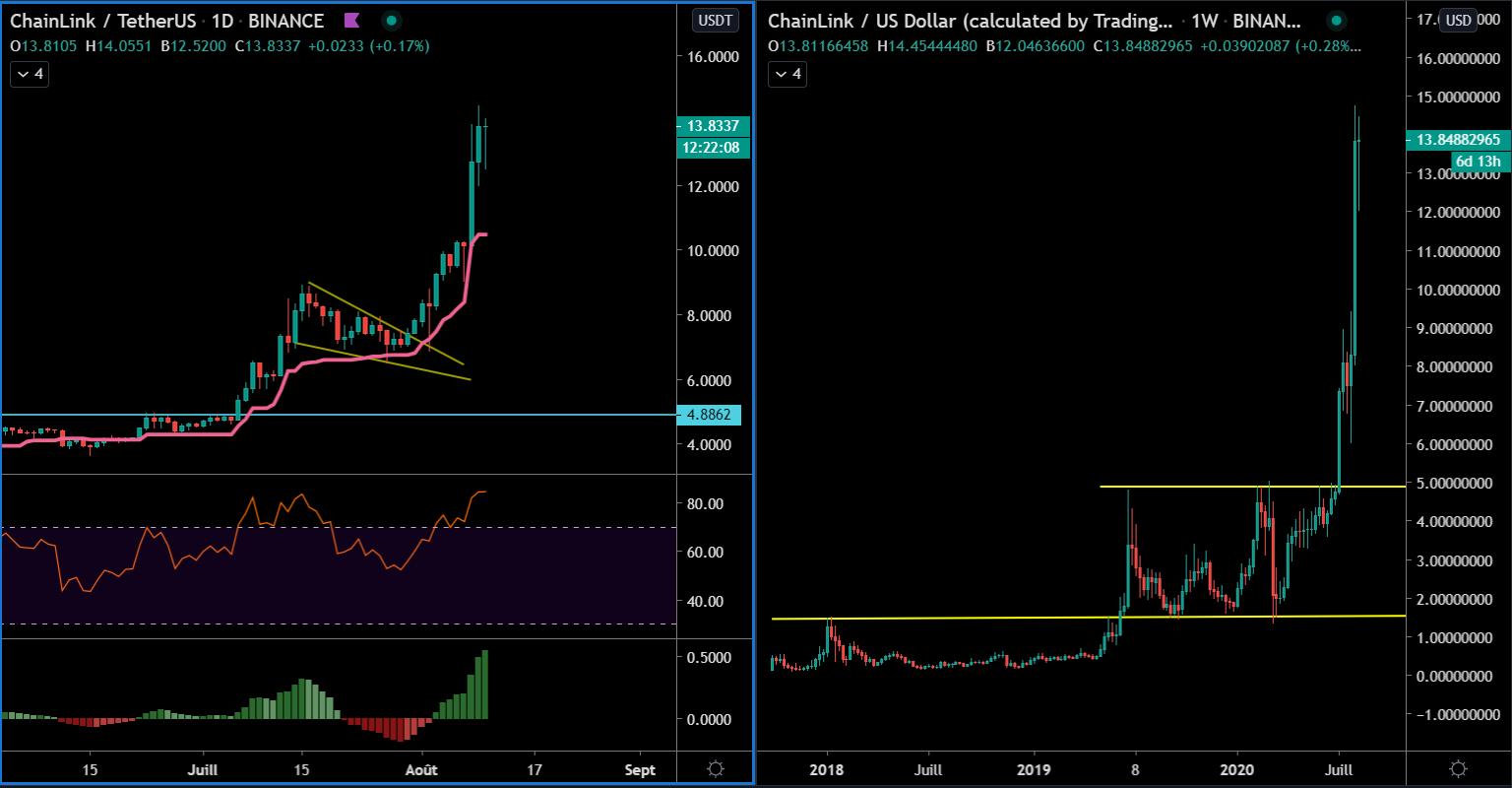Open chart settings gear on the daily chart
This screenshot has height=788, width=1512.
[x=716, y=768]
